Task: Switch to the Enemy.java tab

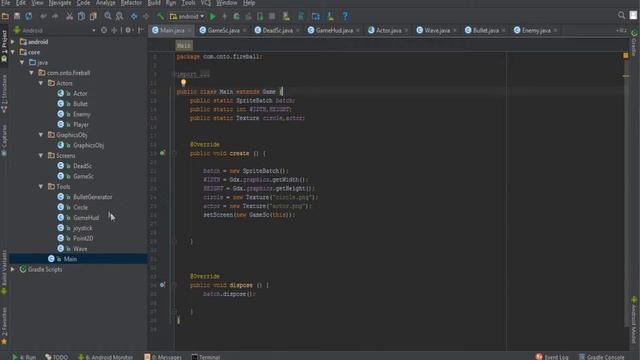Action: click(536, 30)
